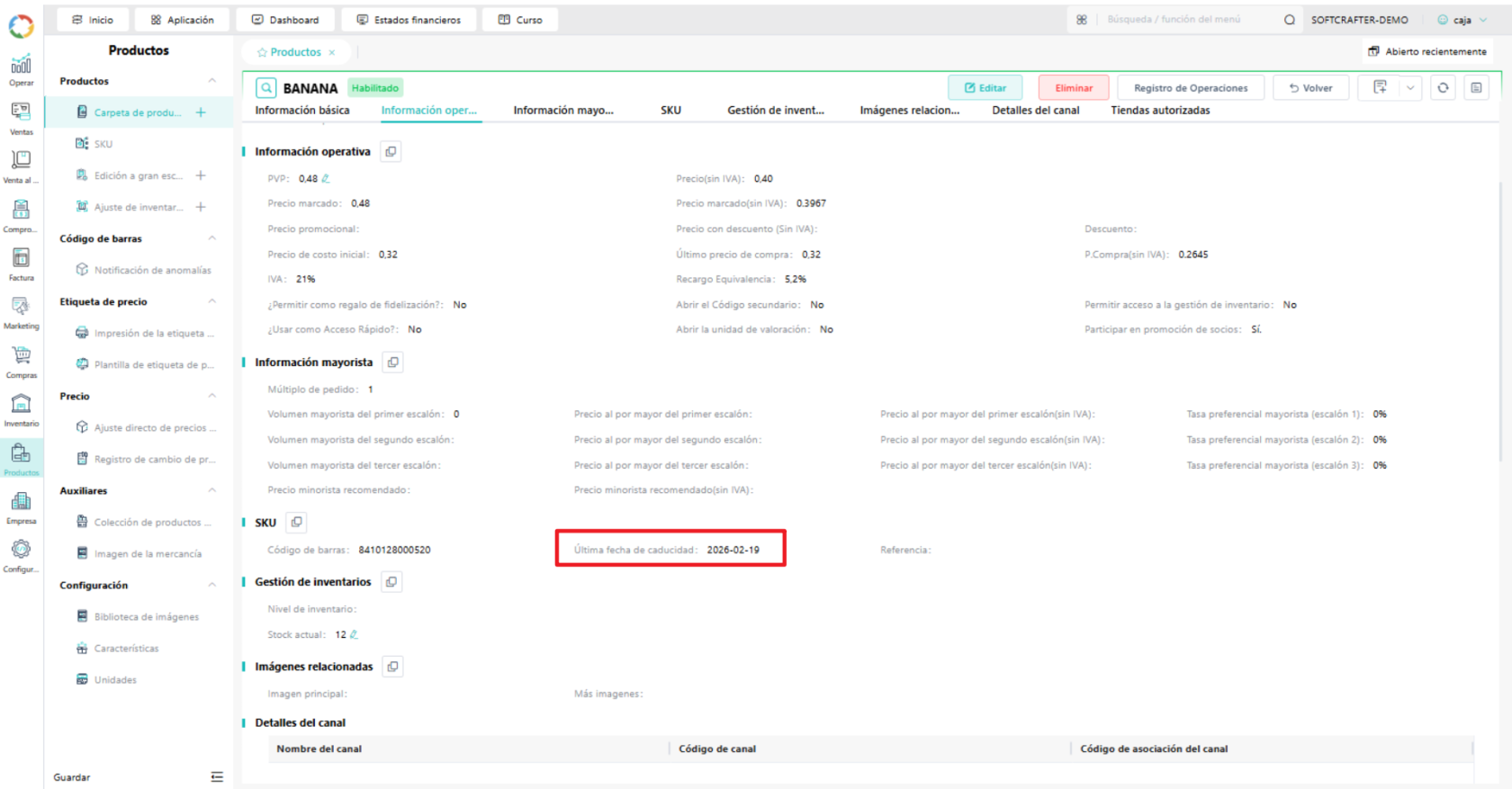
Task: Expand the caja user dropdown
Action: pos(1462,20)
